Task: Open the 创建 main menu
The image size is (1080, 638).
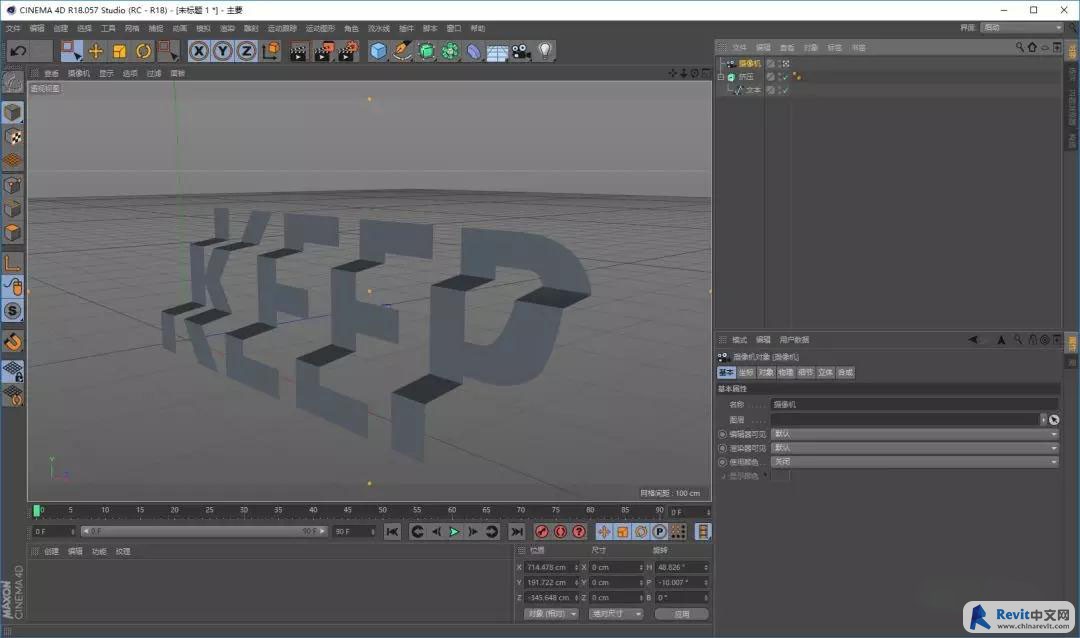Action: point(61,28)
